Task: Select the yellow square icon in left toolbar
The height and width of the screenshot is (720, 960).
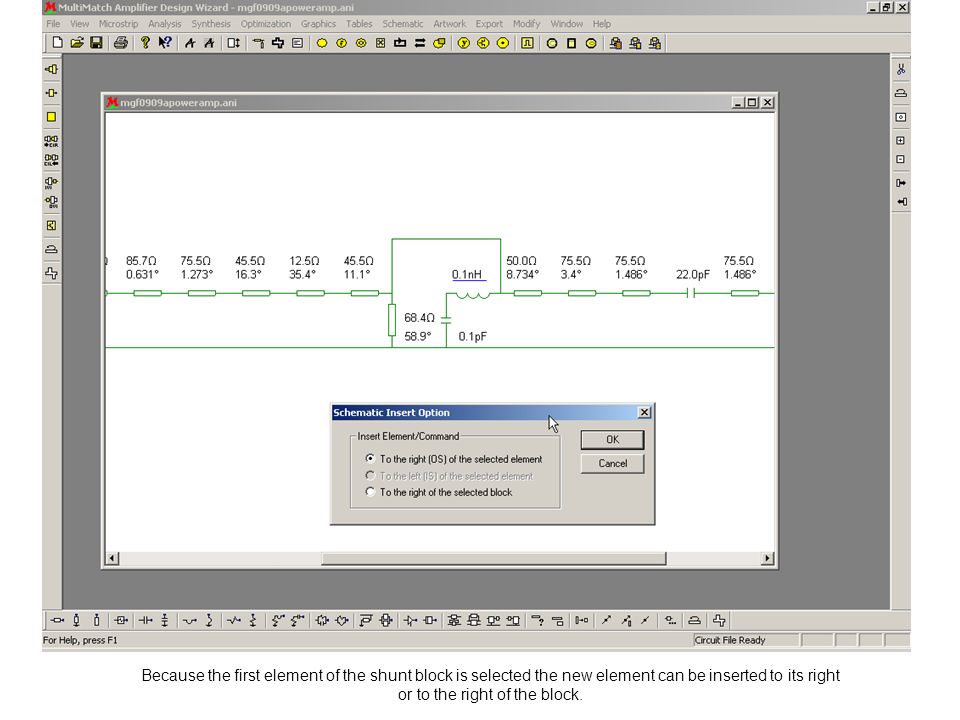Action: point(51,116)
